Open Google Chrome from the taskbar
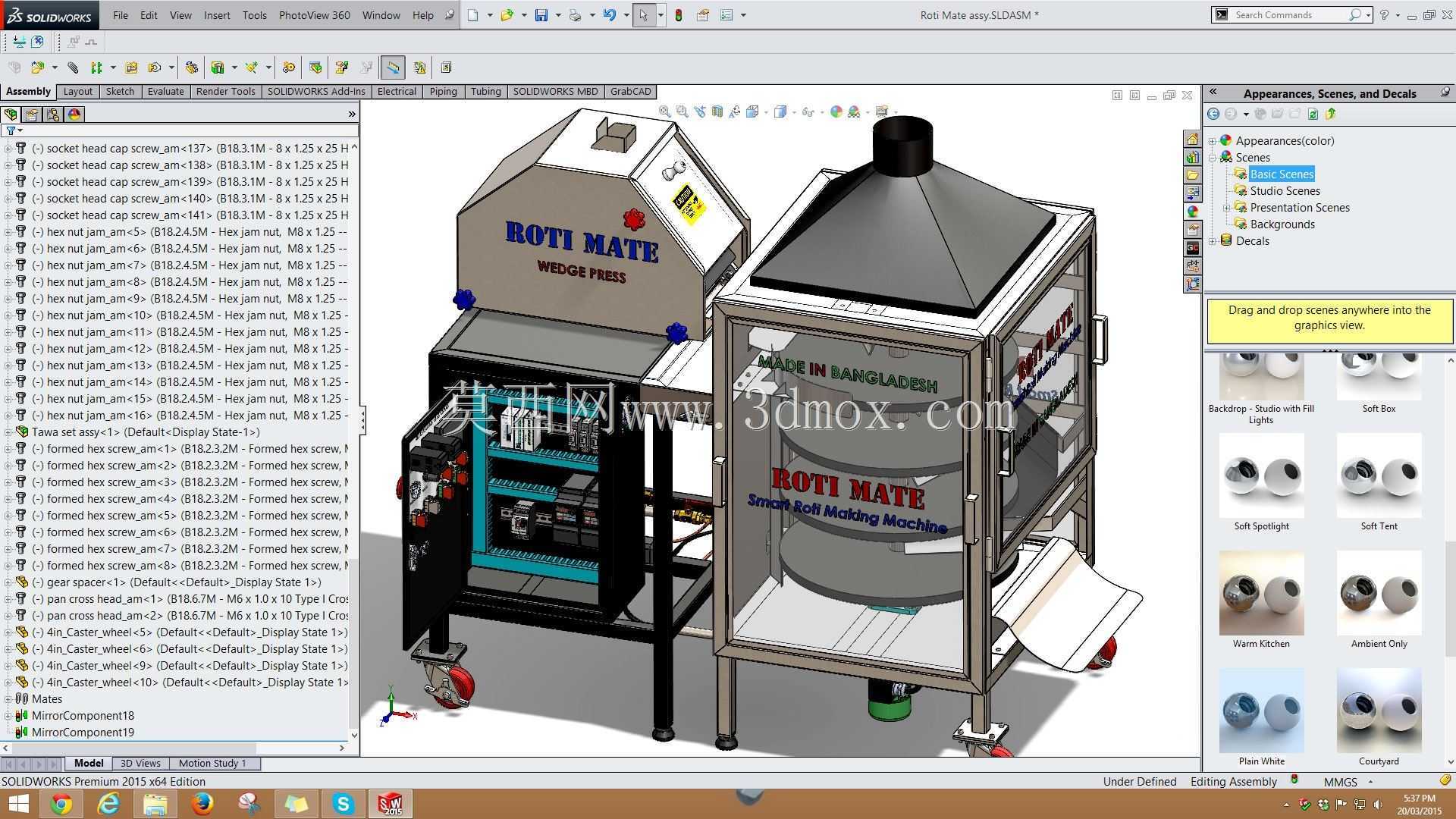Image resolution: width=1456 pixels, height=819 pixels. coord(61,804)
